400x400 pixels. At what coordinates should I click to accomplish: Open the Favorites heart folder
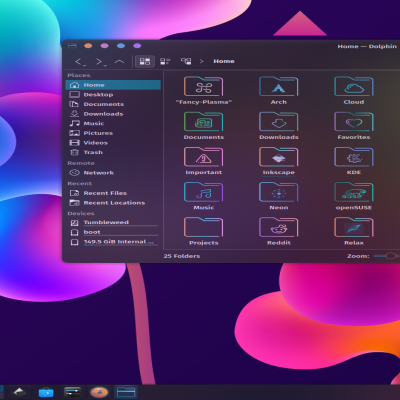coord(354,122)
